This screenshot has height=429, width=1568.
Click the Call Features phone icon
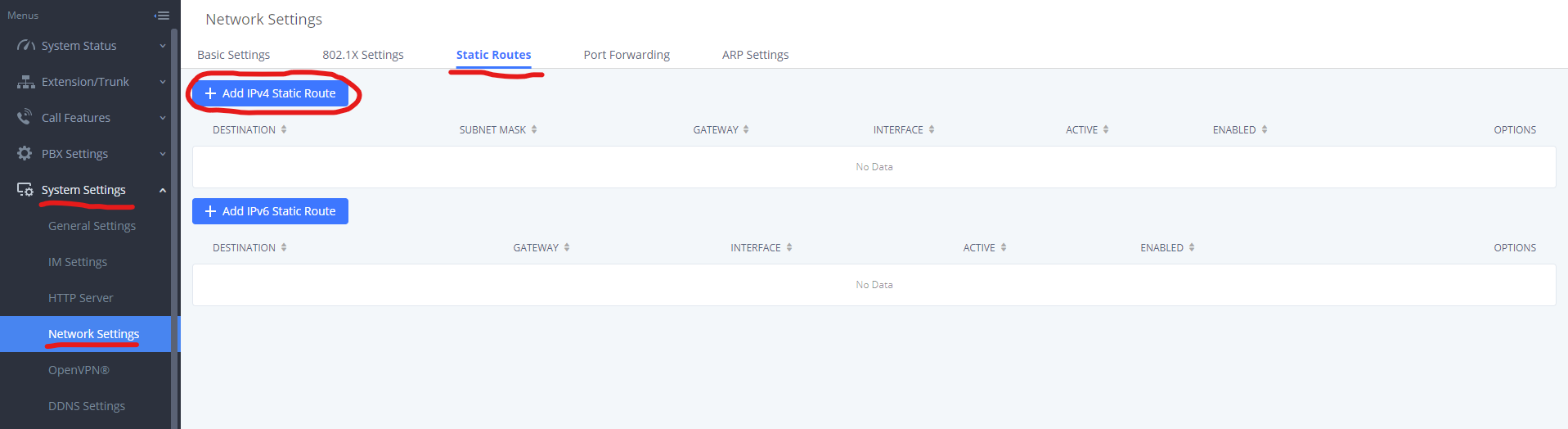tap(25, 118)
